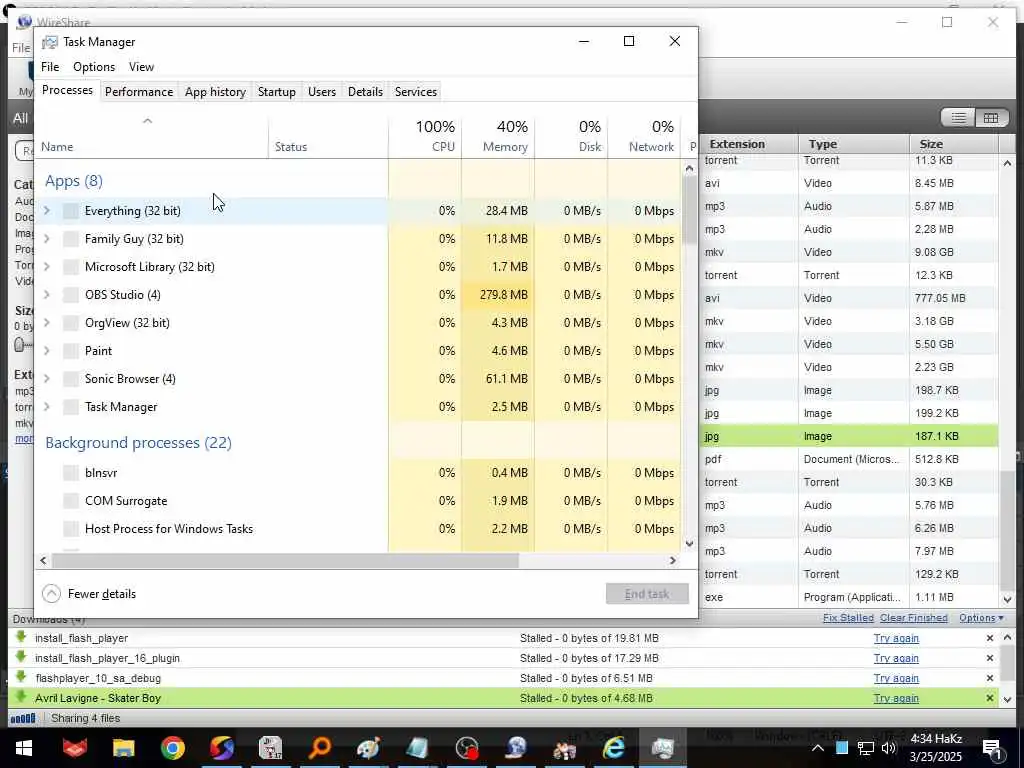Click the End task button
The image size is (1024, 768).
coord(647,594)
